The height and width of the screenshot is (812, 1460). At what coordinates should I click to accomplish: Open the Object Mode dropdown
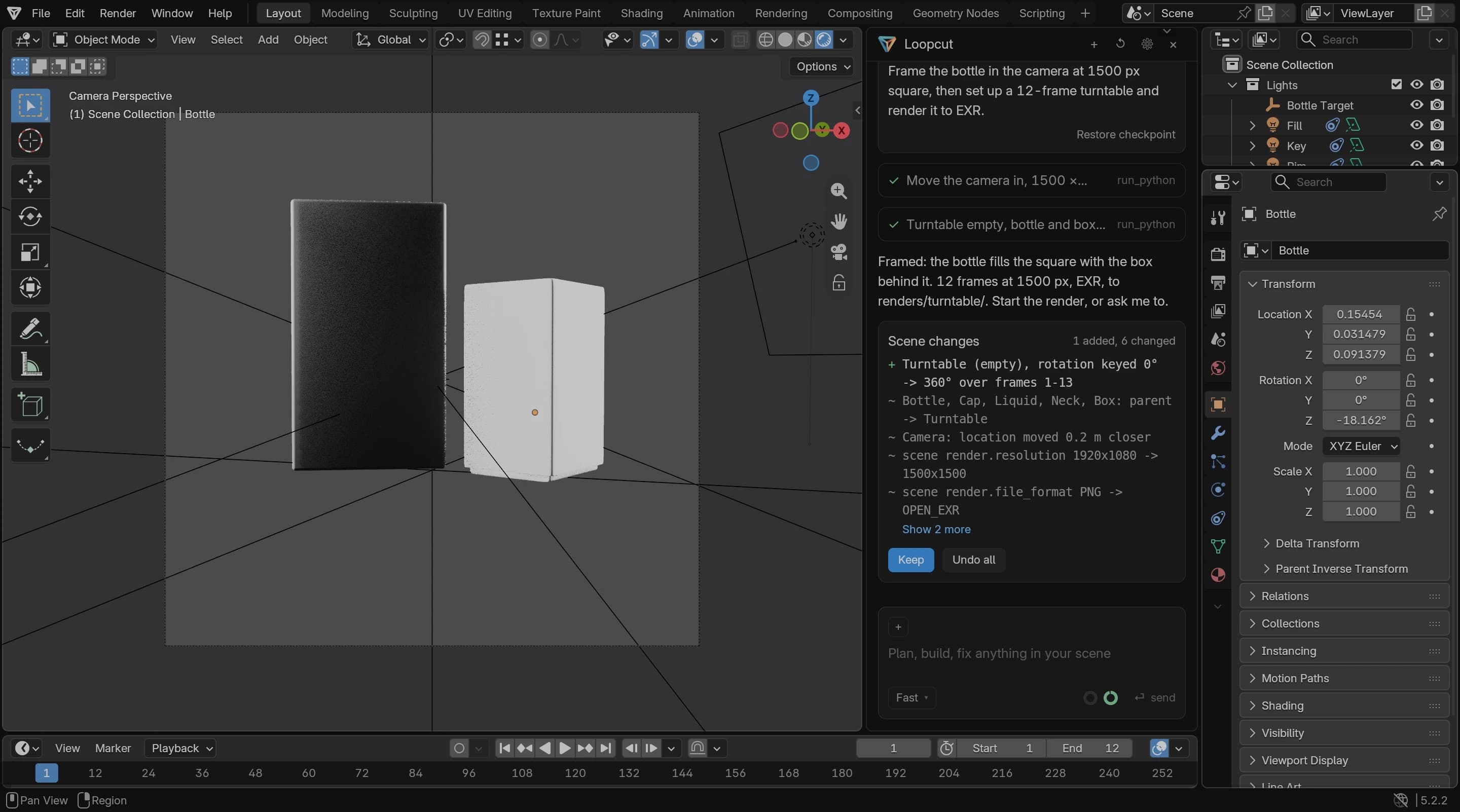click(x=103, y=40)
